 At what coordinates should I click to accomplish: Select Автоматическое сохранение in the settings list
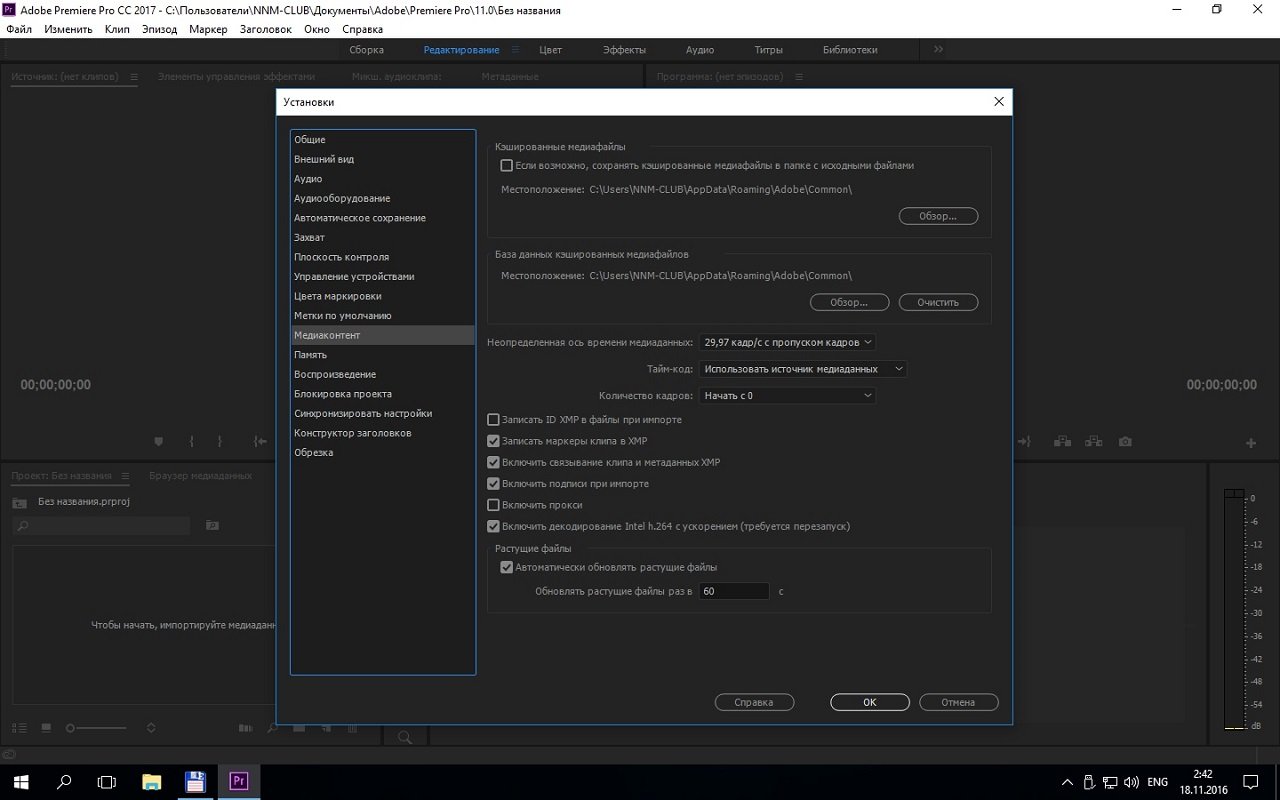(x=359, y=218)
